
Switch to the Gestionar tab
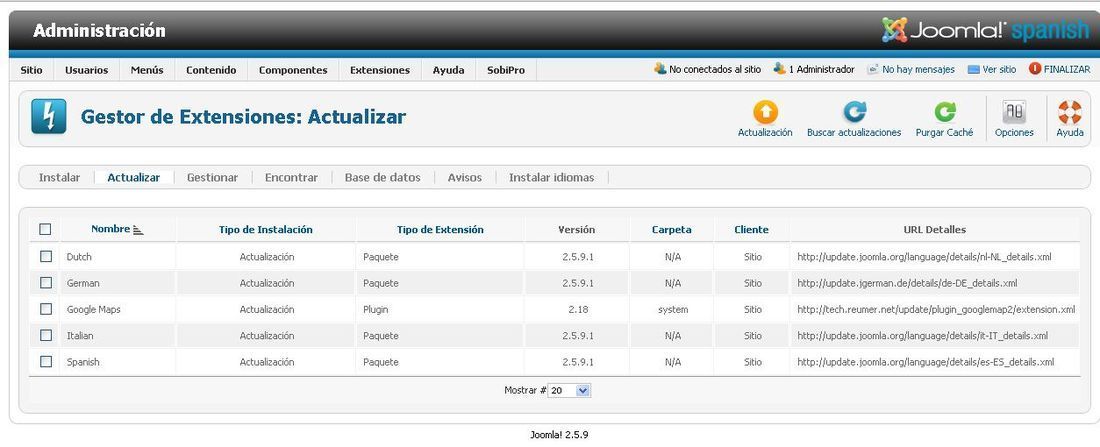212,178
